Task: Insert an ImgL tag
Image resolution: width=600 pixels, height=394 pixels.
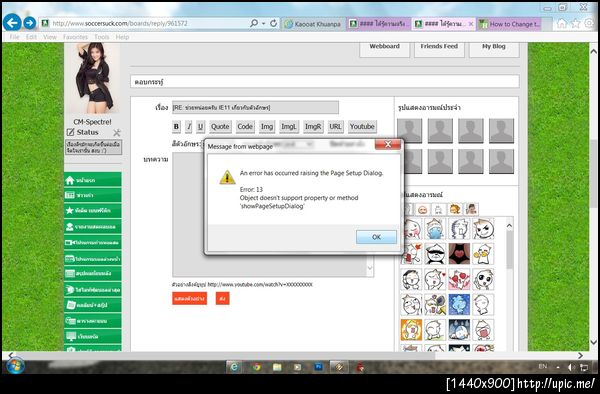Action: [x=289, y=126]
